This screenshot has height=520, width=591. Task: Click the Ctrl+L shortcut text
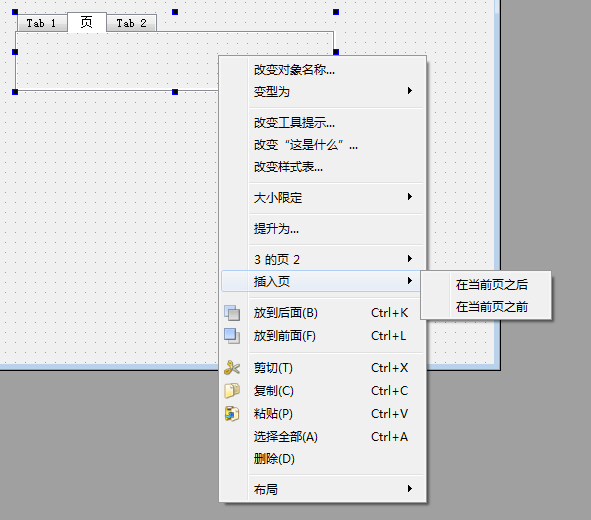coord(389,336)
